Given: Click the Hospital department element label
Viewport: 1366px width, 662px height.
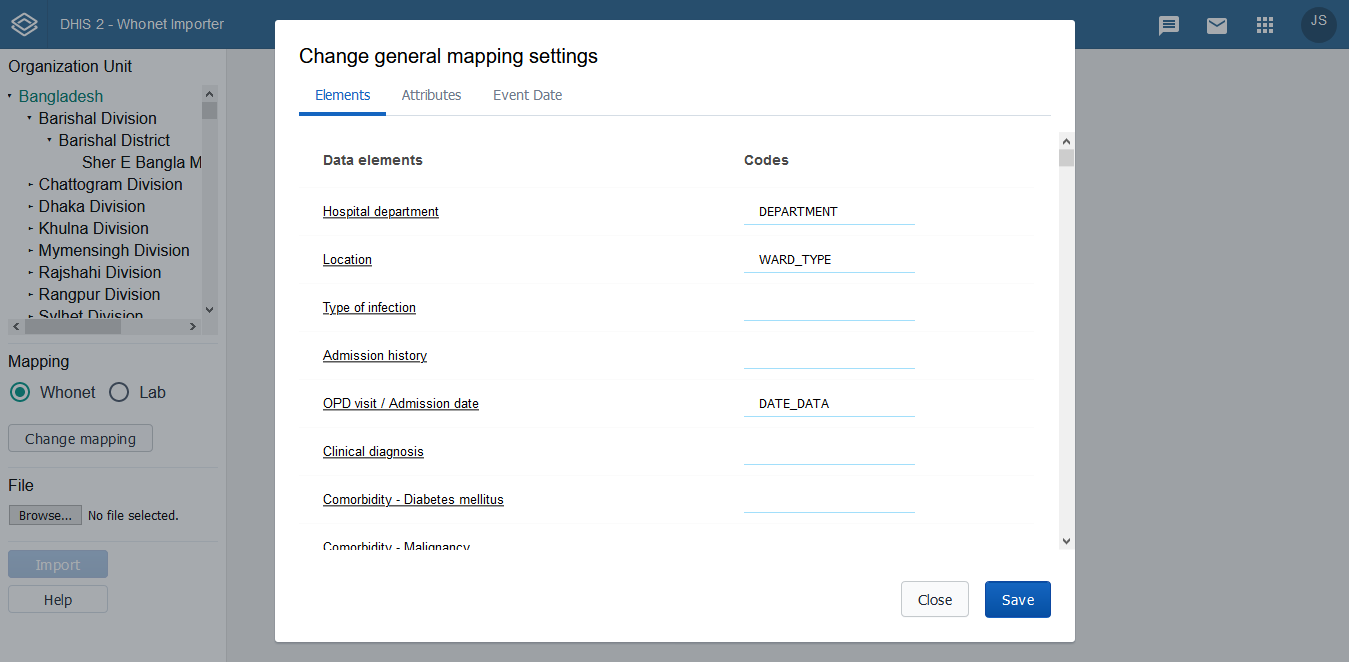Looking at the screenshot, I should (x=381, y=212).
